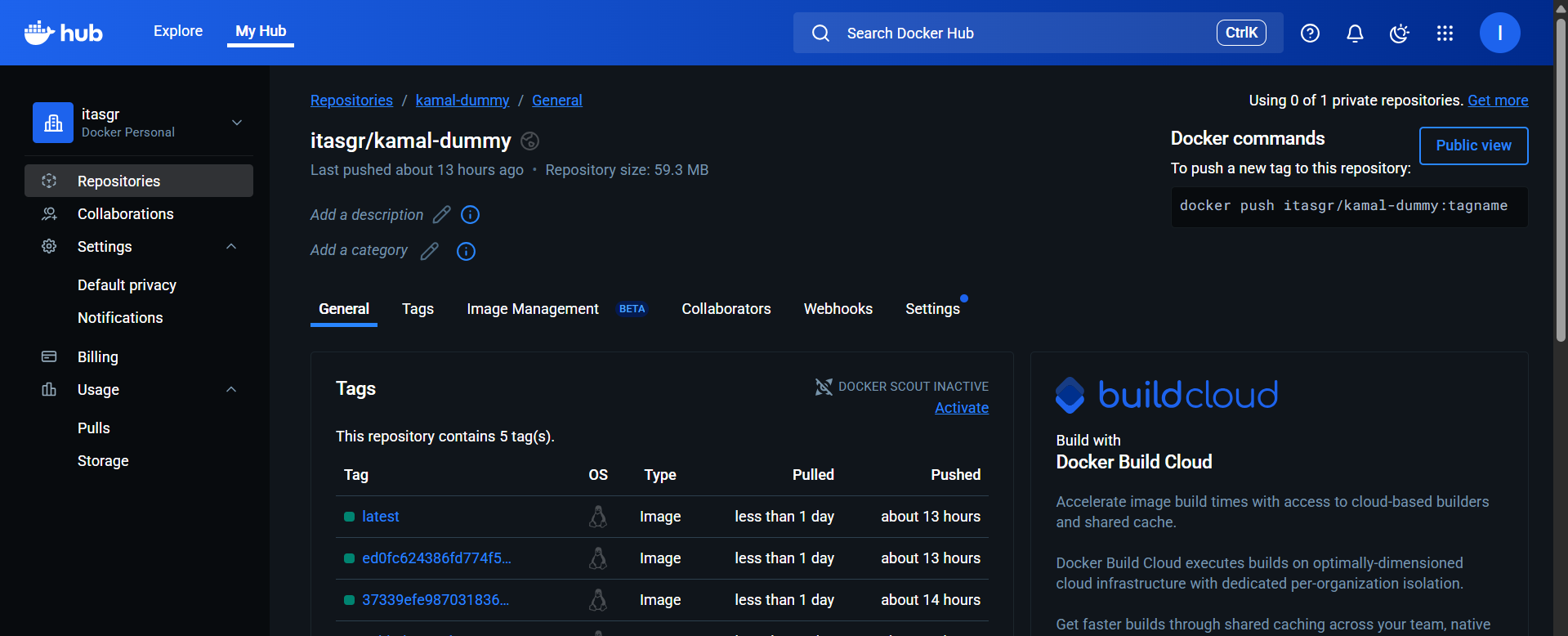Open Repositories in the sidebar
The image size is (1568, 636).
coord(139,181)
